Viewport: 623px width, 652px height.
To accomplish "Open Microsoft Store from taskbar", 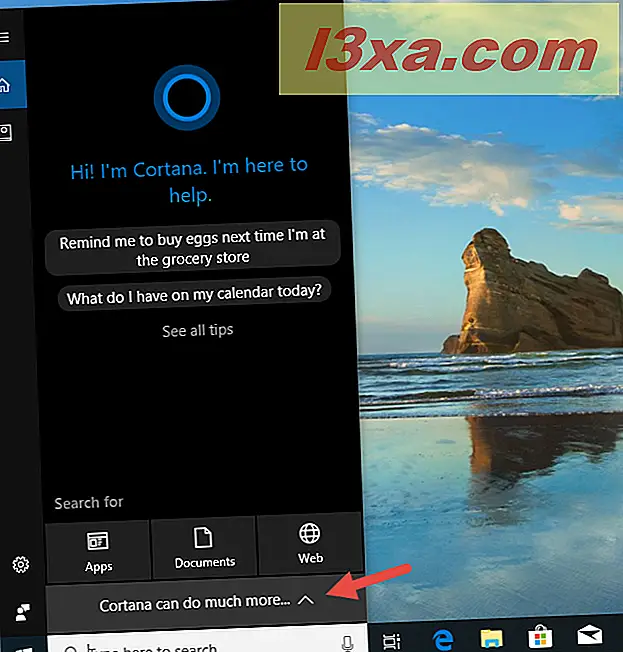I will 540,637.
